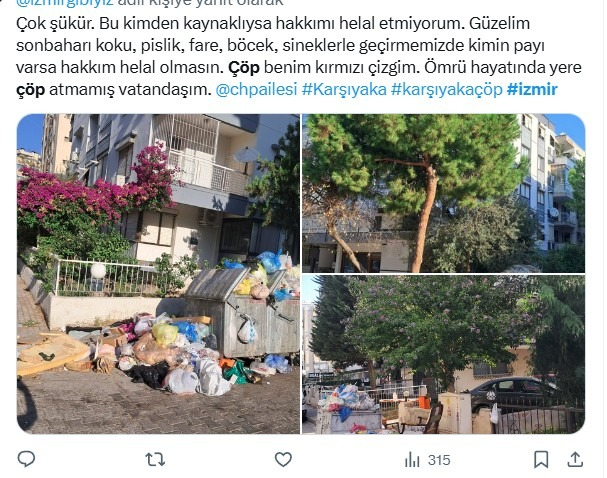Open the #karşıyakaçöp hashtag

tap(446, 89)
